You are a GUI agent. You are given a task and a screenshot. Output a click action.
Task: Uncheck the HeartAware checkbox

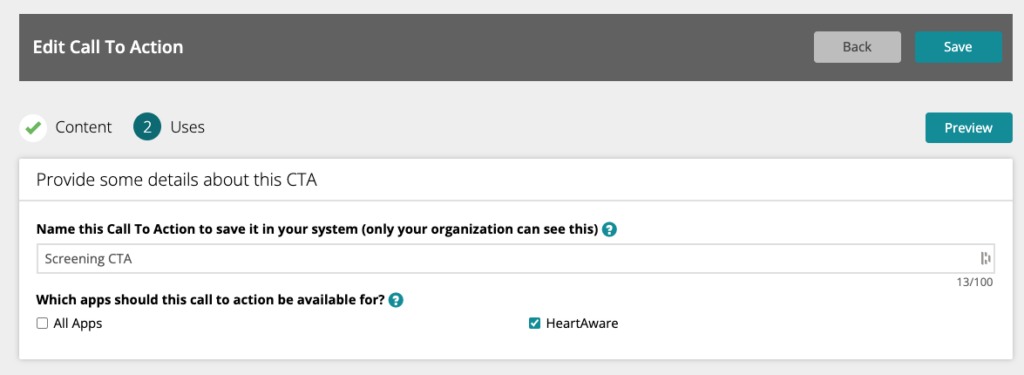tap(534, 323)
